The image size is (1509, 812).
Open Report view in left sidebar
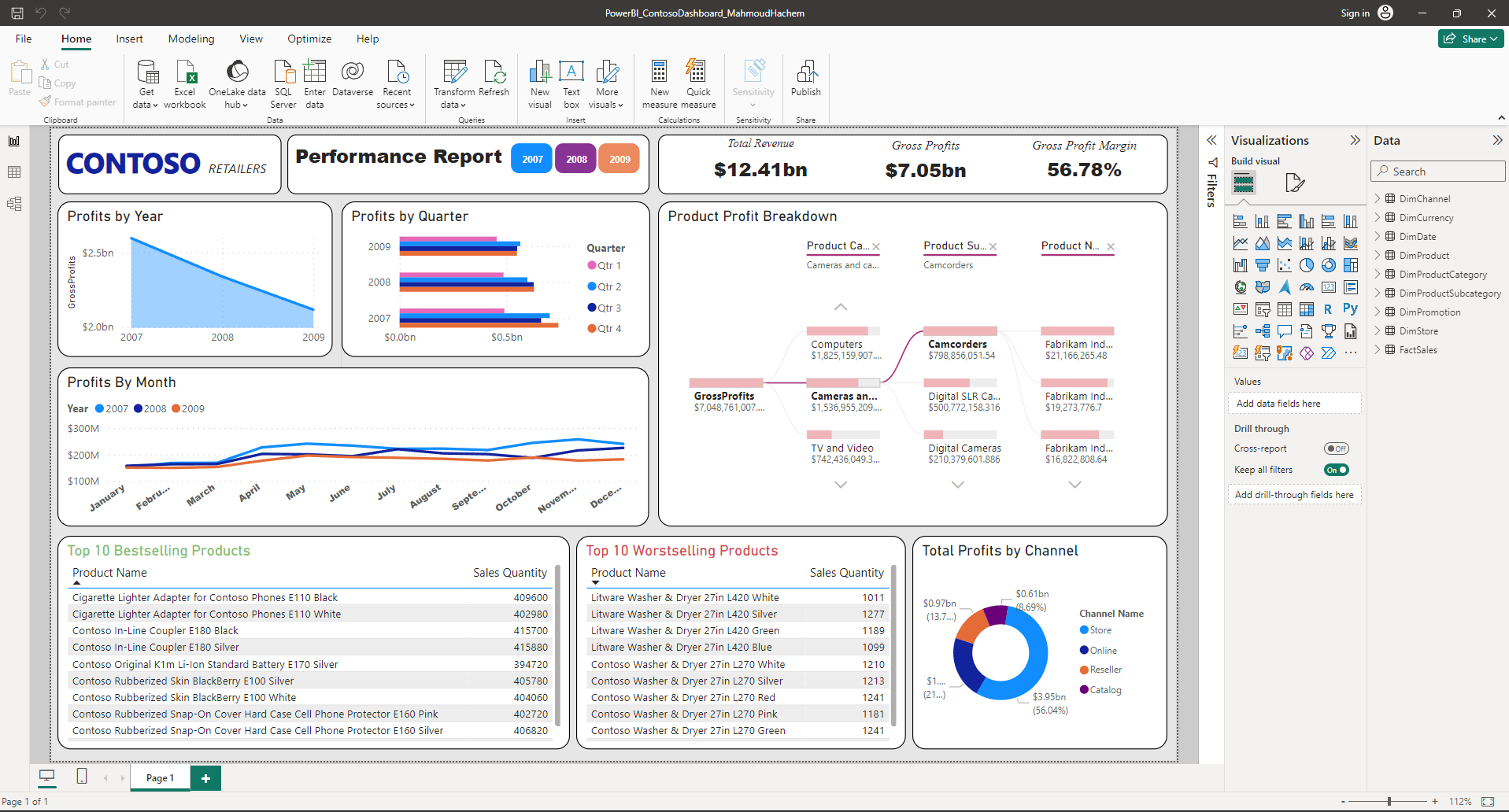pos(14,141)
